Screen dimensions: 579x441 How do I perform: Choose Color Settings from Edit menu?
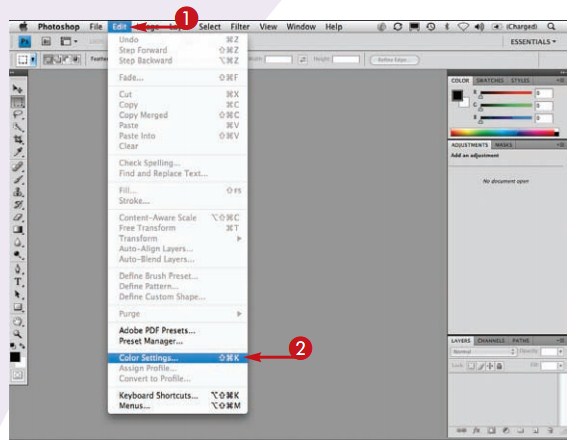point(178,358)
